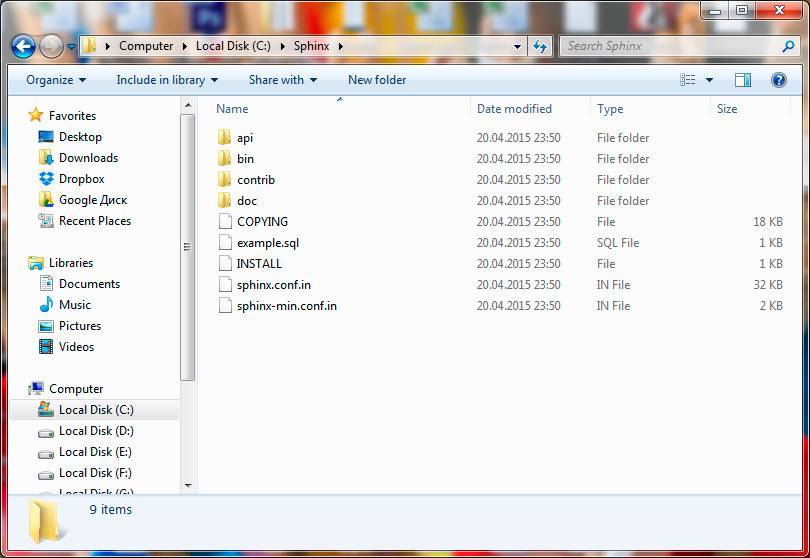The width and height of the screenshot is (810, 558).
Task: Open the Include in library menu
Action: 167,80
